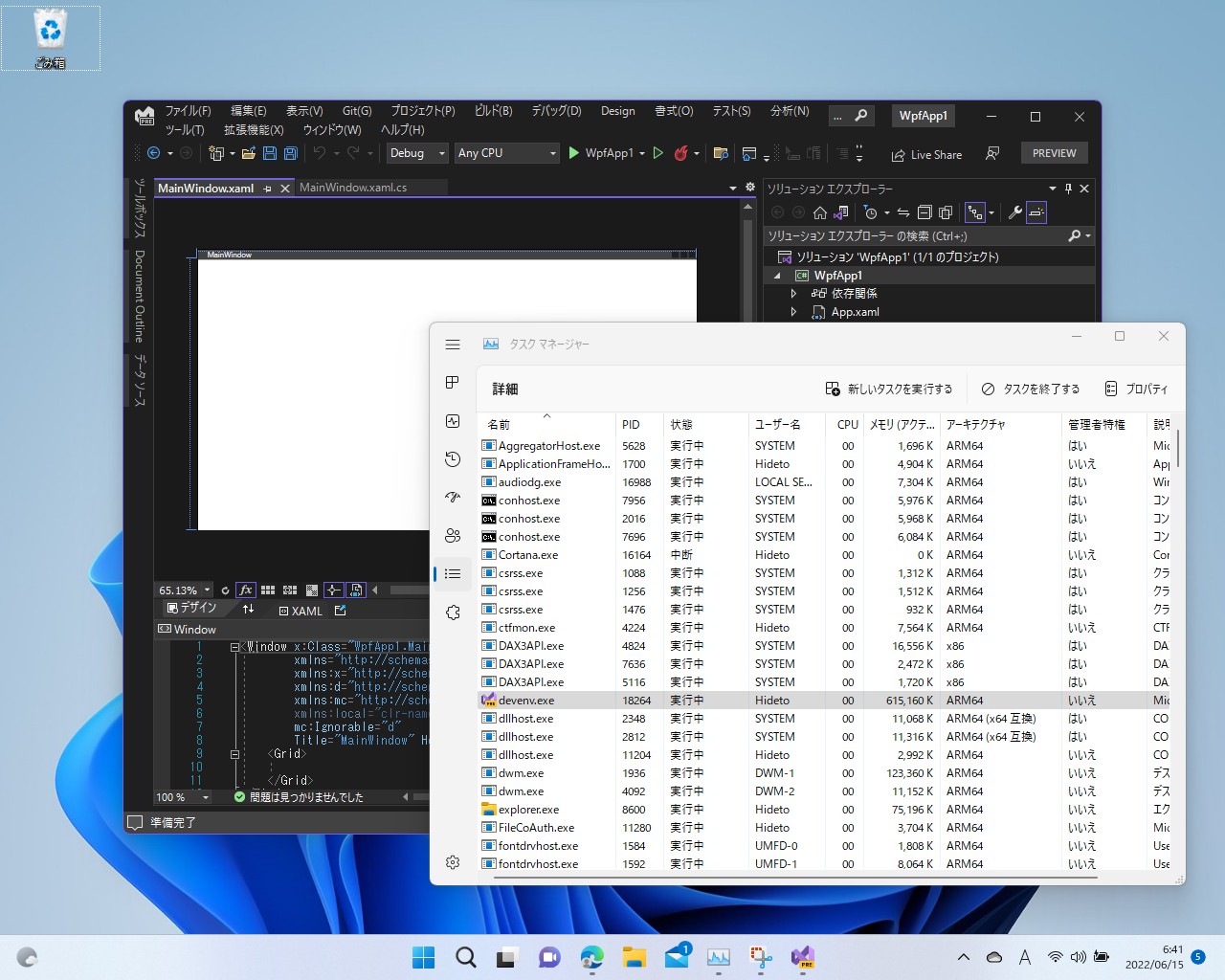This screenshot has height=980, width=1225.
Task: Click the Solution Explorer search box
Action: point(919,235)
